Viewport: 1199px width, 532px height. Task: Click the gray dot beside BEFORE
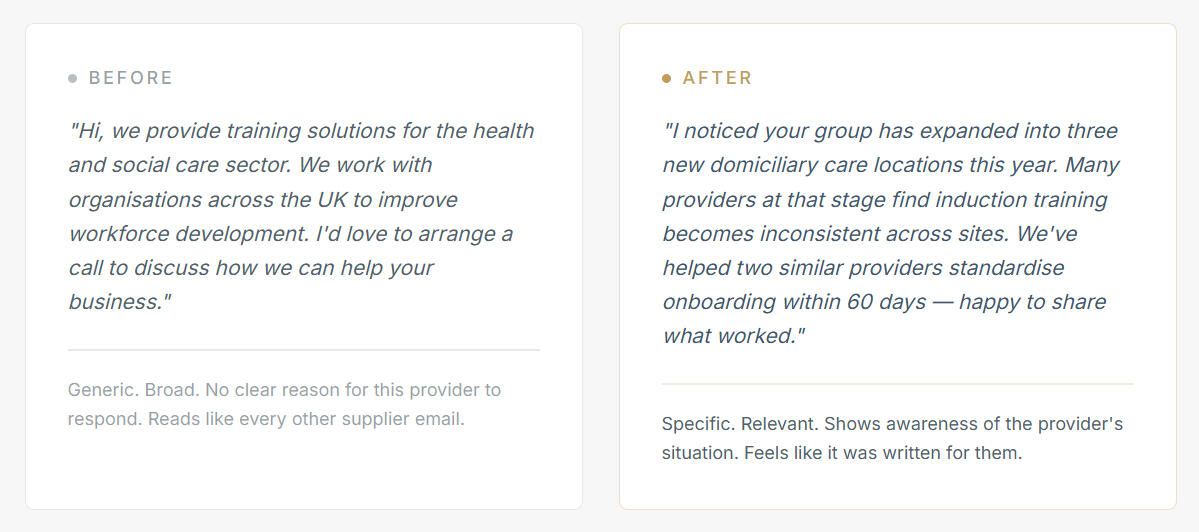[x=73, y=78]
